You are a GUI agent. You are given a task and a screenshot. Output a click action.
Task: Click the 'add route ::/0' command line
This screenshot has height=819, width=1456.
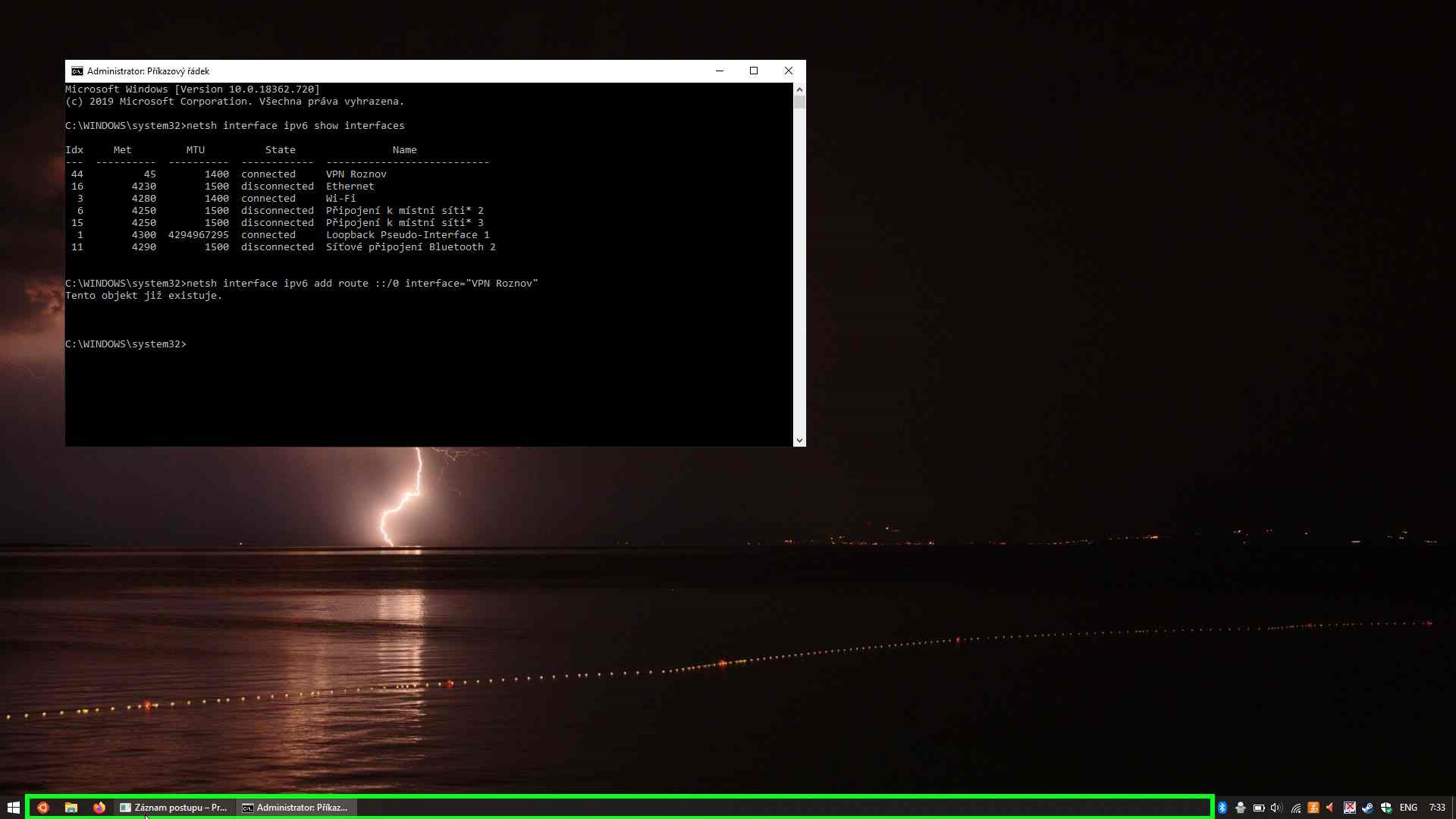pyautogui.click(x=301, y=284)
